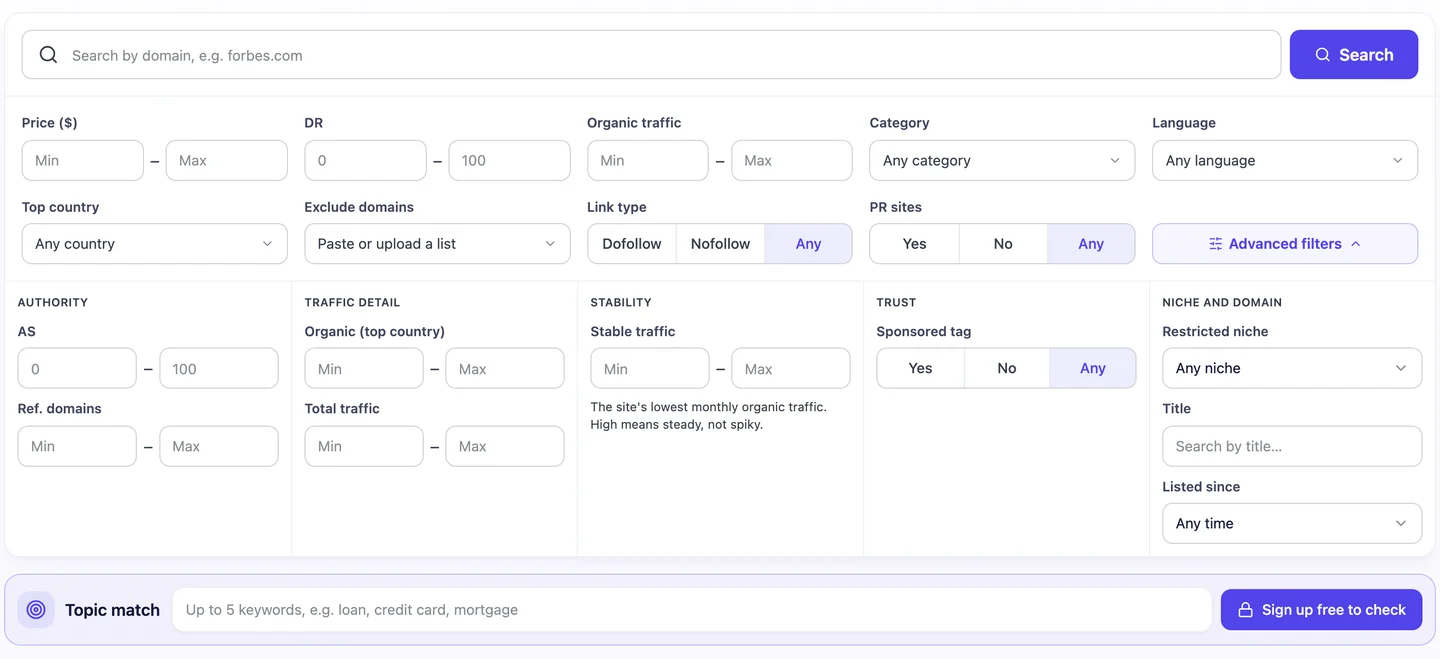Click the Topic match keywords field
The height and width of the screenshot is (659, 1440).
tap(692, 610)
